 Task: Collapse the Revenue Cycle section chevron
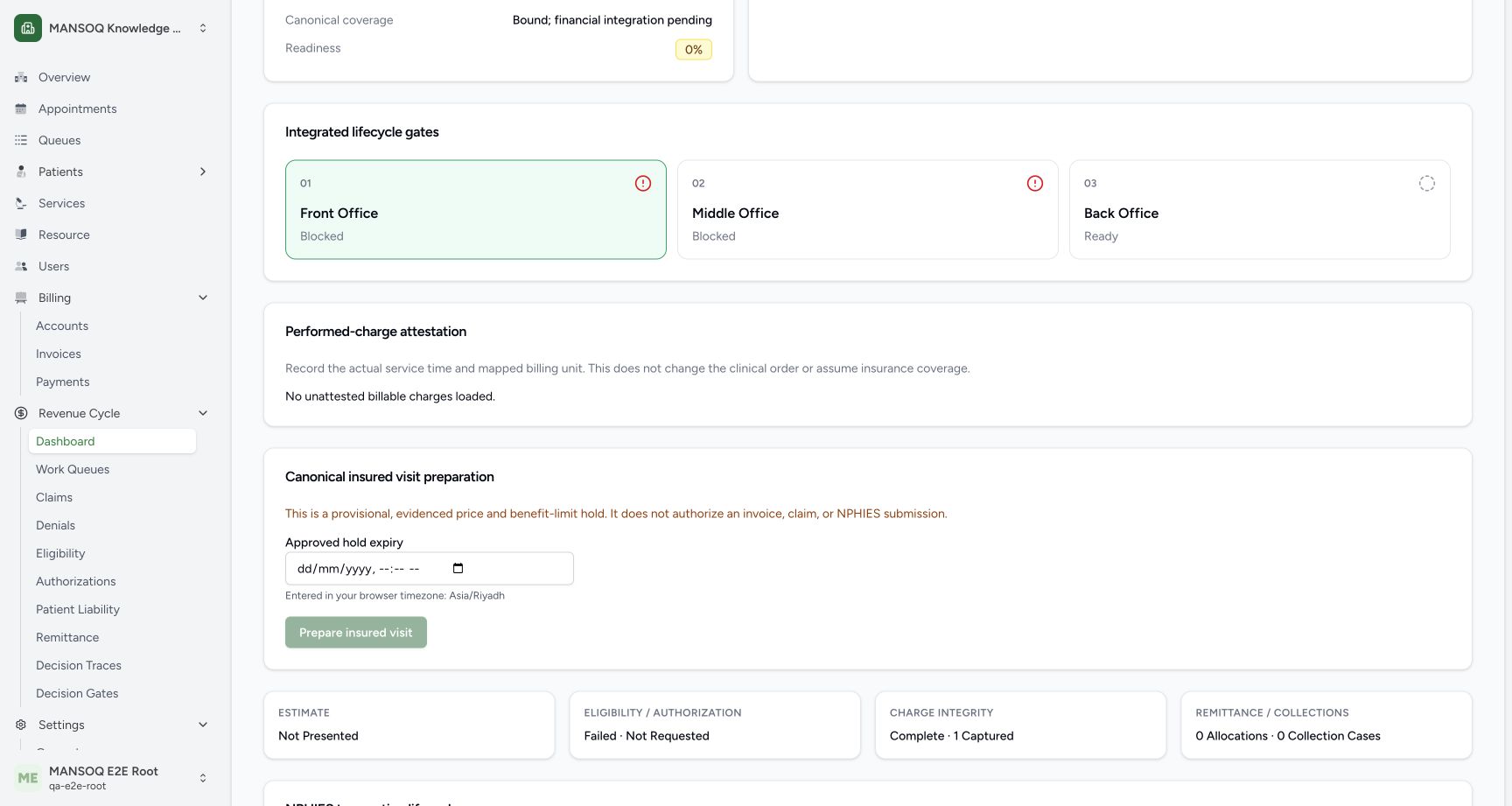(x=203, y=413)
